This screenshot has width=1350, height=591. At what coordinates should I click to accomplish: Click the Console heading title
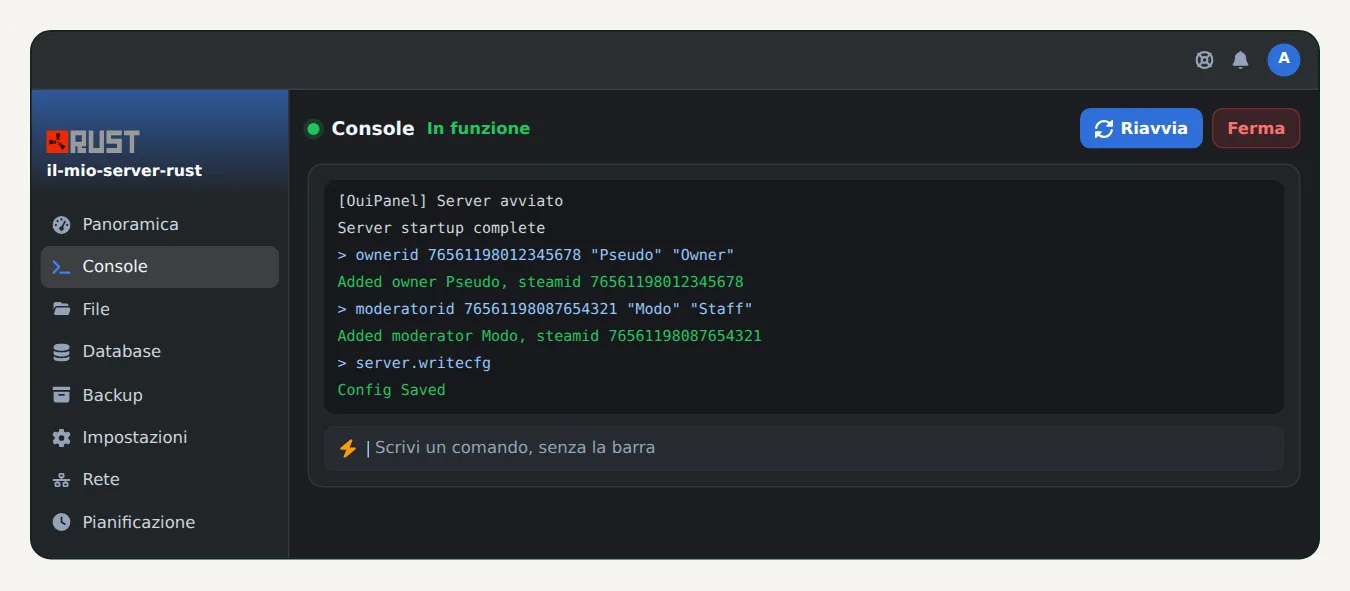[x=373, y=128]
